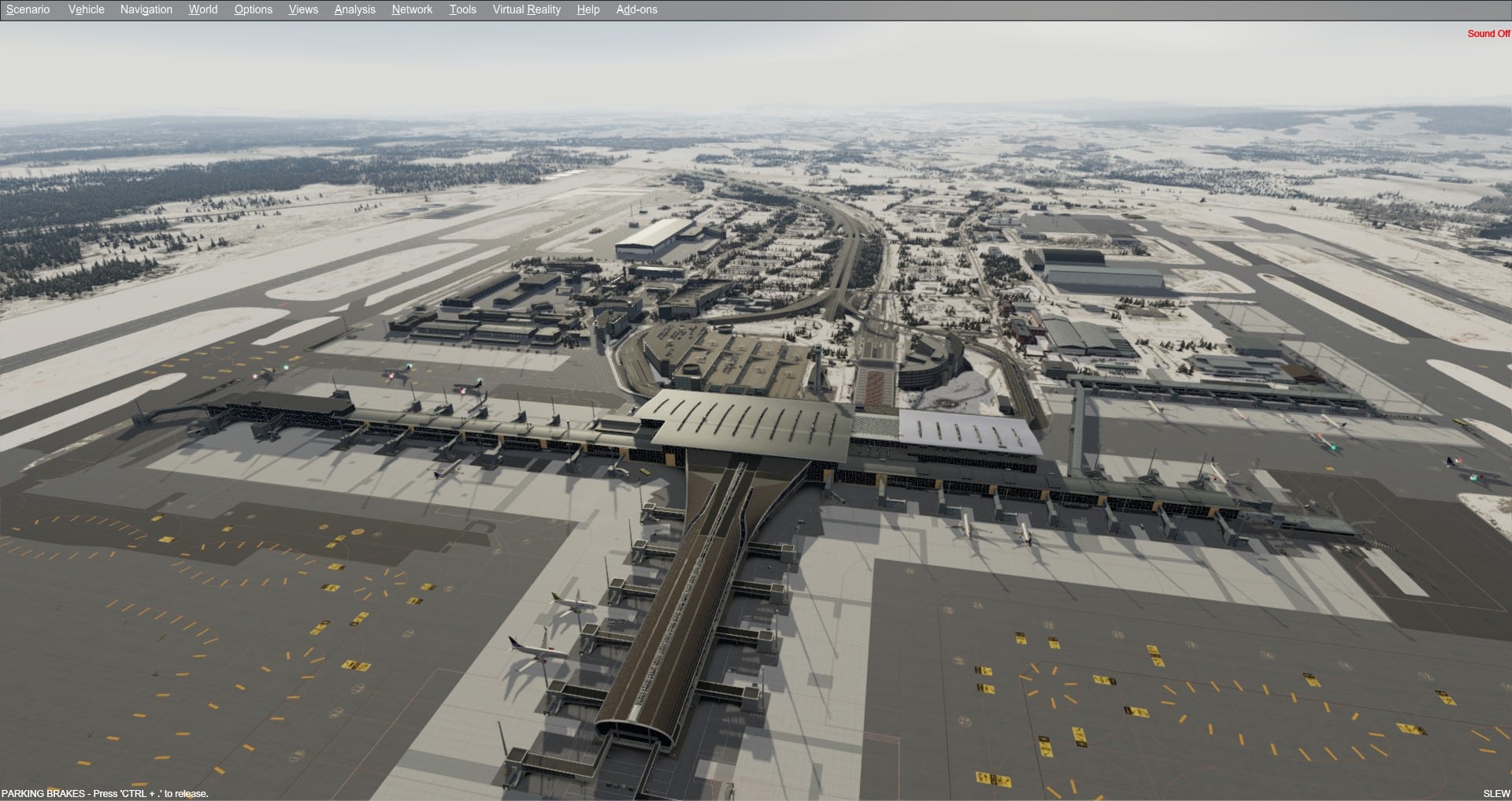Open the Tools menu
1512x801 pixels.
click(x=462, y=9)
